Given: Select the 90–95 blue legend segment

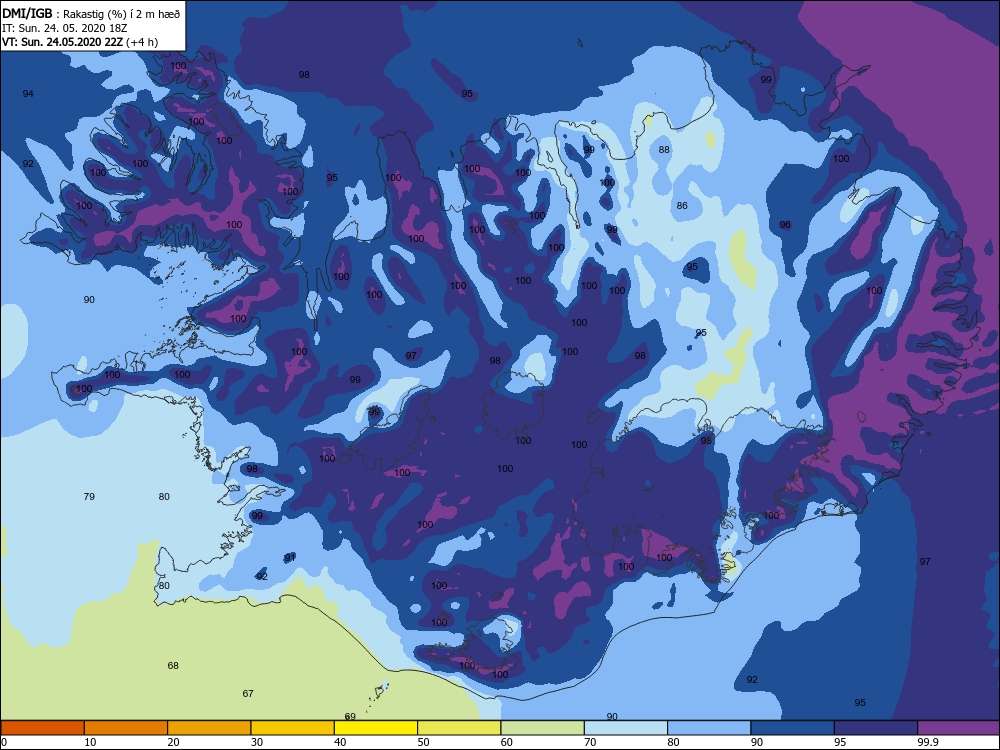Looking at the screenshot, I should [792, 728].
